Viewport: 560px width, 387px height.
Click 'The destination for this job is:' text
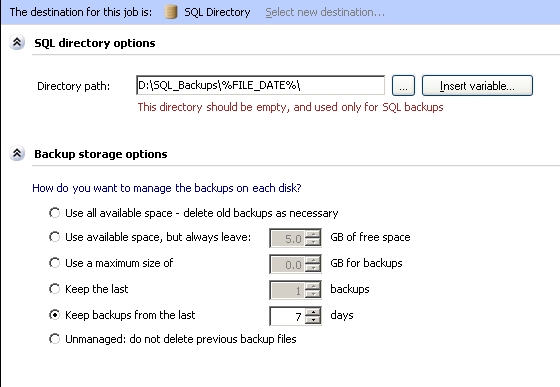[x=81, y=12]
